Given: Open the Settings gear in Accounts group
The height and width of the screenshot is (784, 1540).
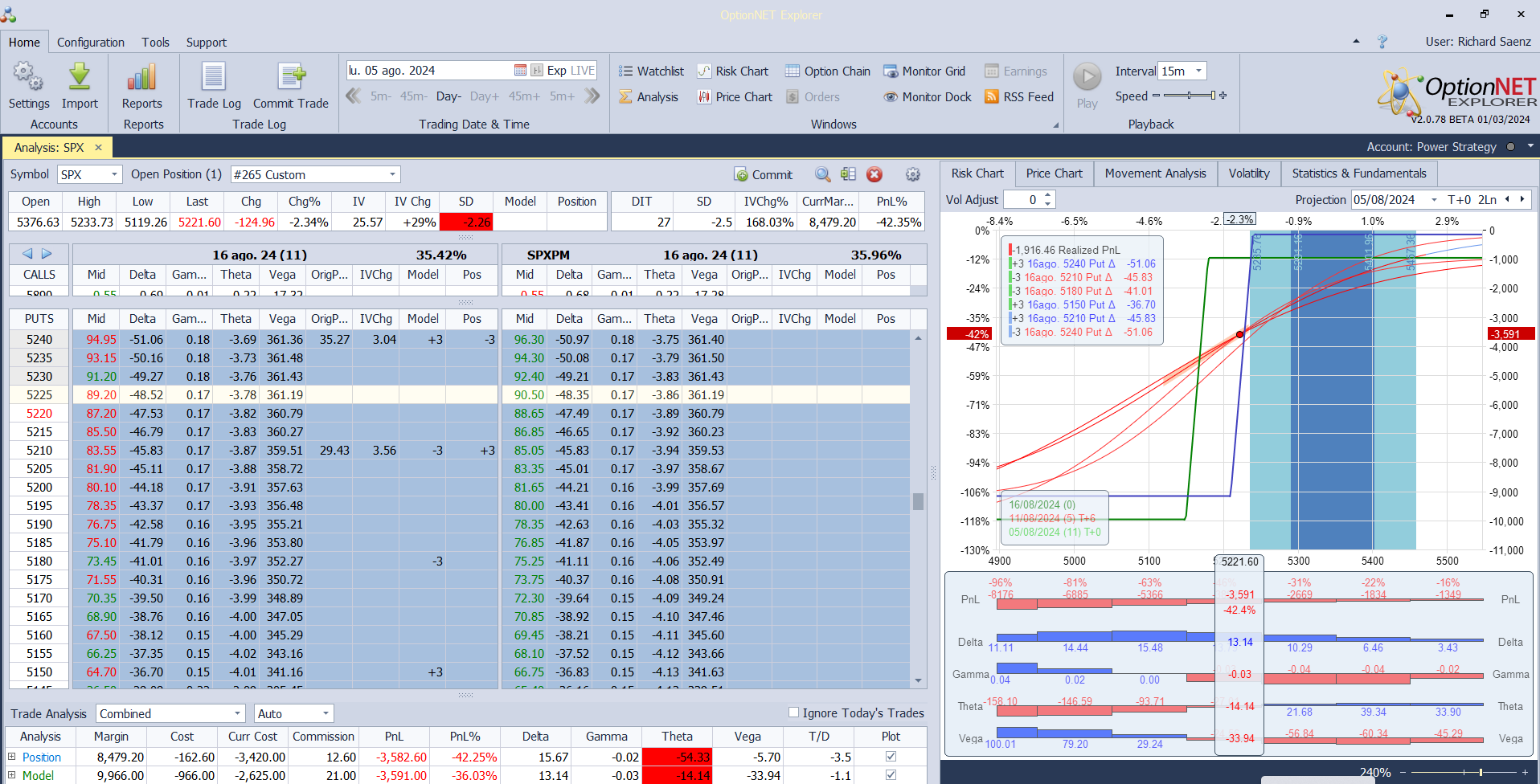Looking at the screenshot, I should 29,76.
